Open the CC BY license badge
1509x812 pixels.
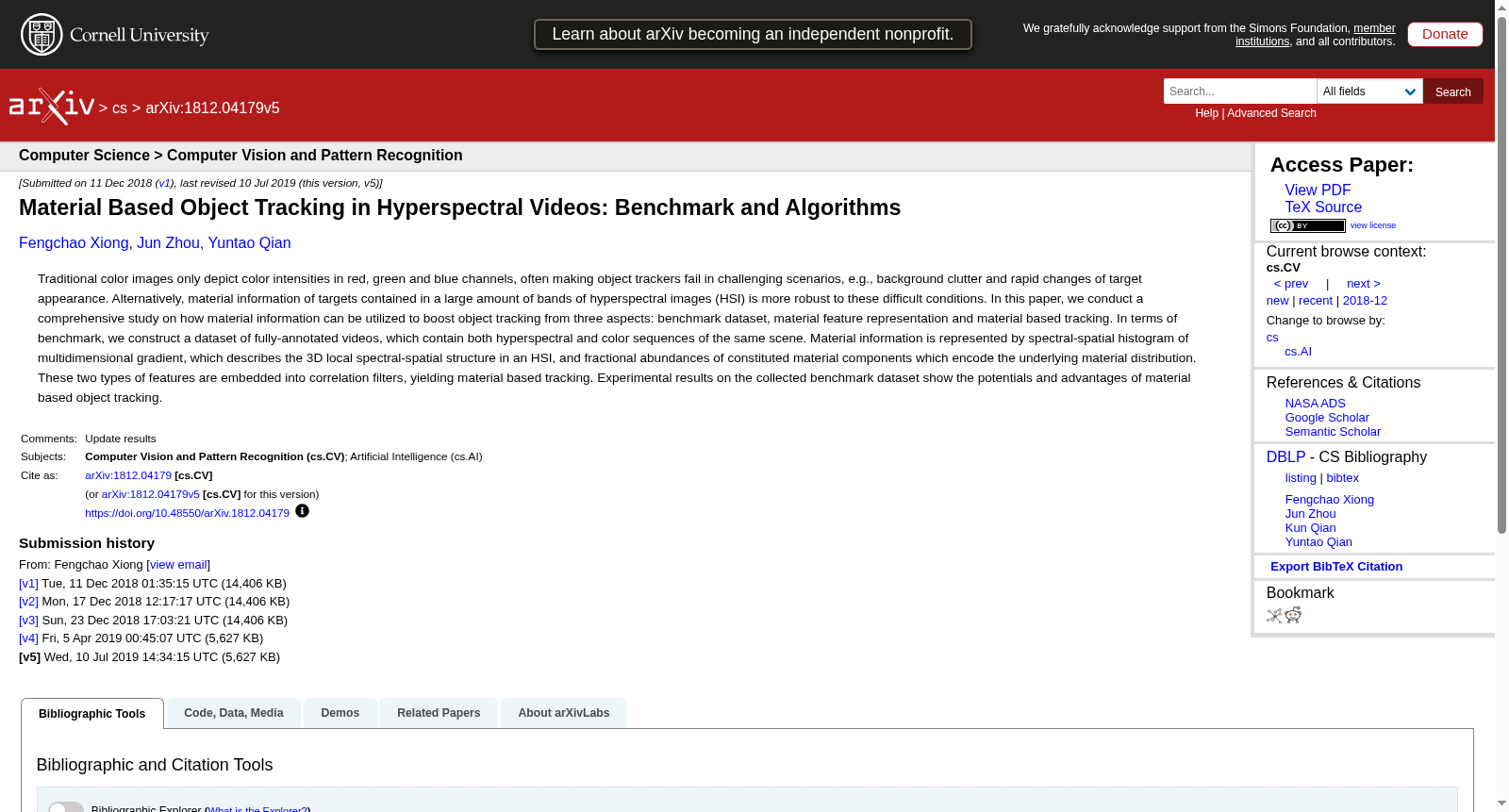point(1307,225)
